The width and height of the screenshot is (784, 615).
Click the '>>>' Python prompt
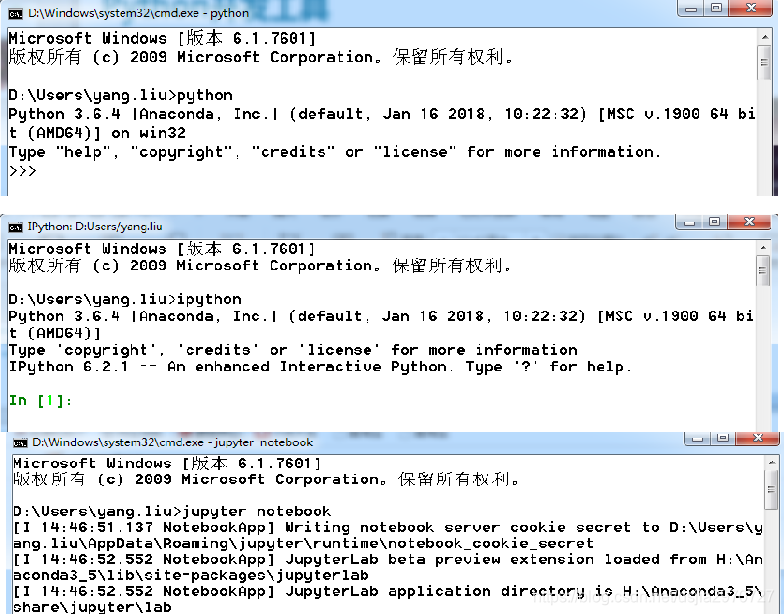click(22, 171)
